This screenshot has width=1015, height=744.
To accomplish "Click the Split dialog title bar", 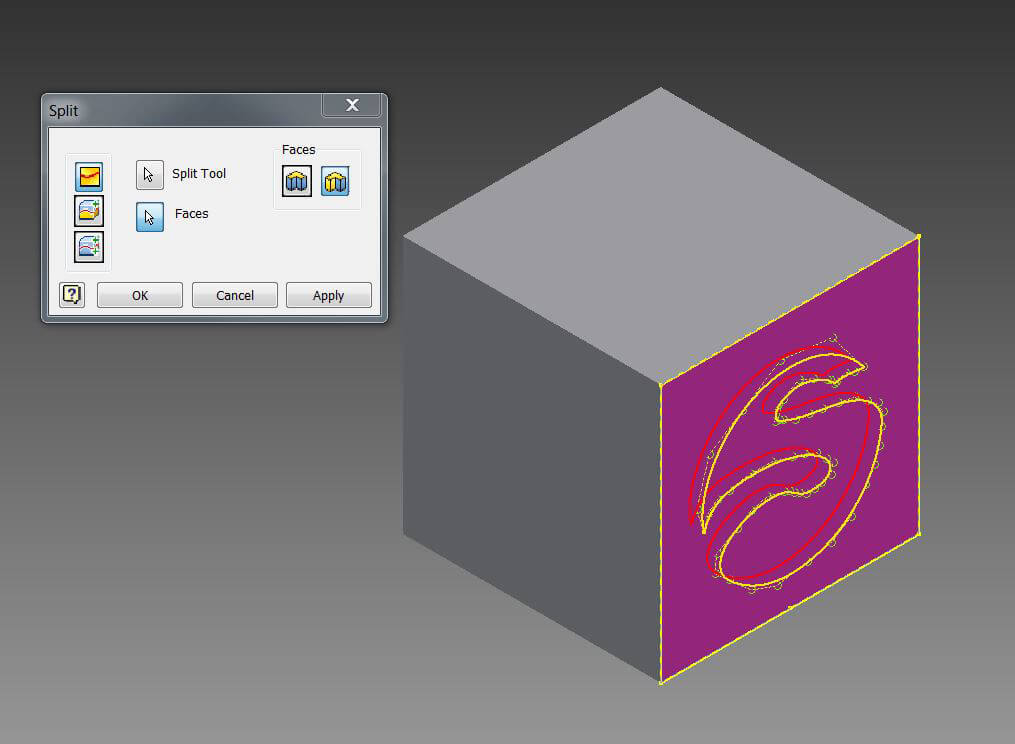I will (x=180, y=108).
